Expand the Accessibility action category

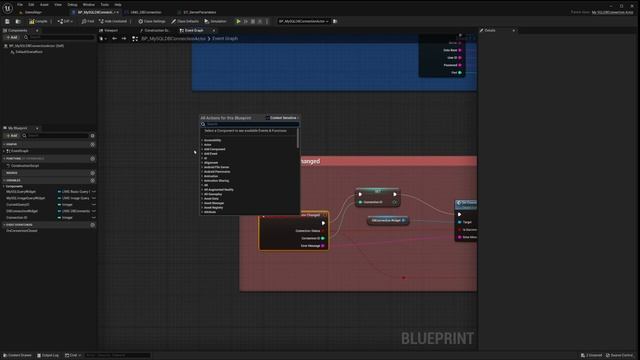pyautogui.click(x=202, y=140)
